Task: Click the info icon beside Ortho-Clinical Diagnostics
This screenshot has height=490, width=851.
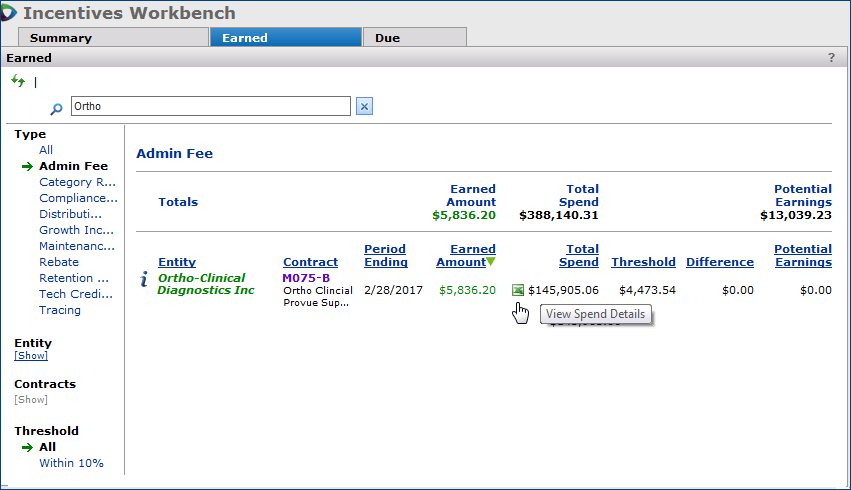Action: click(x=144, y=281)
